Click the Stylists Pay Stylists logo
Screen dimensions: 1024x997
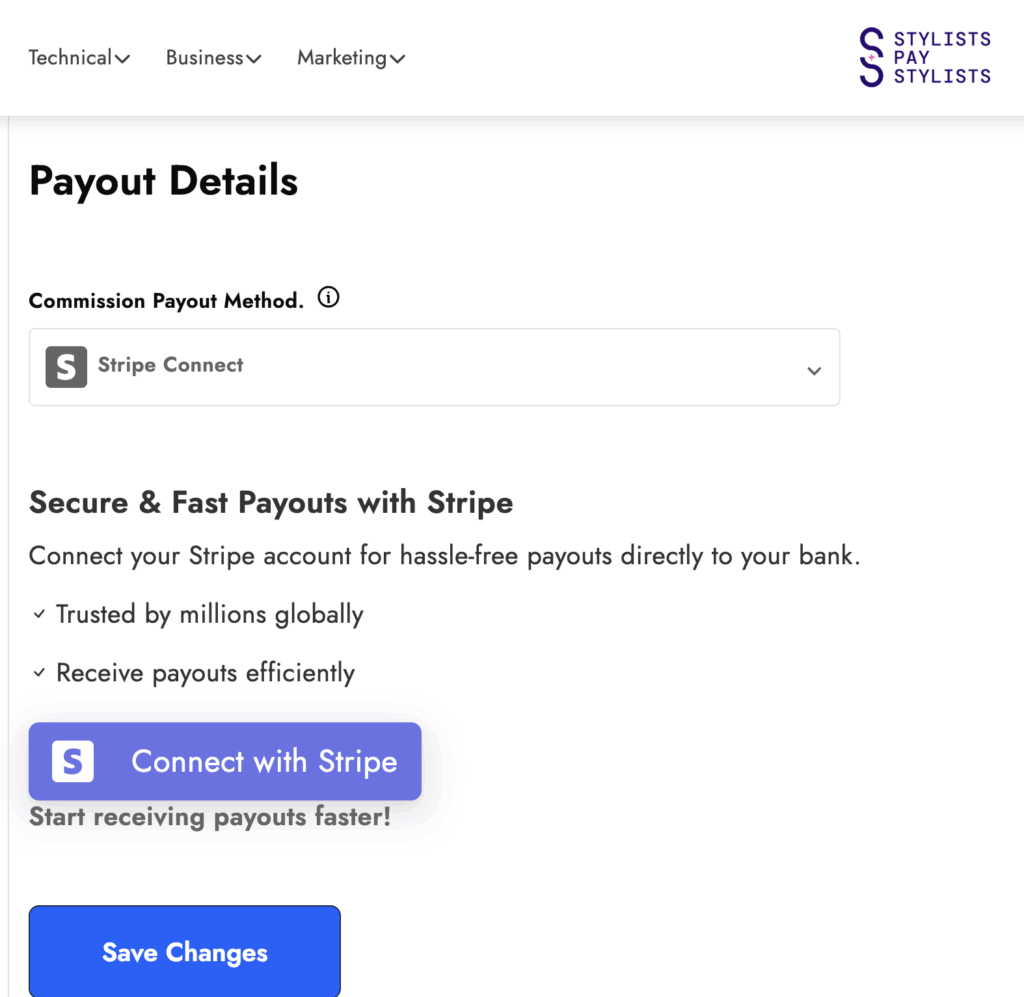(x=922, y=57)
